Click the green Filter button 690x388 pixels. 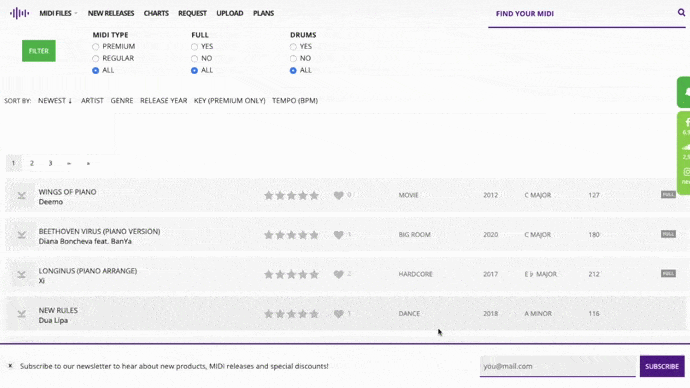click(39, 51)
